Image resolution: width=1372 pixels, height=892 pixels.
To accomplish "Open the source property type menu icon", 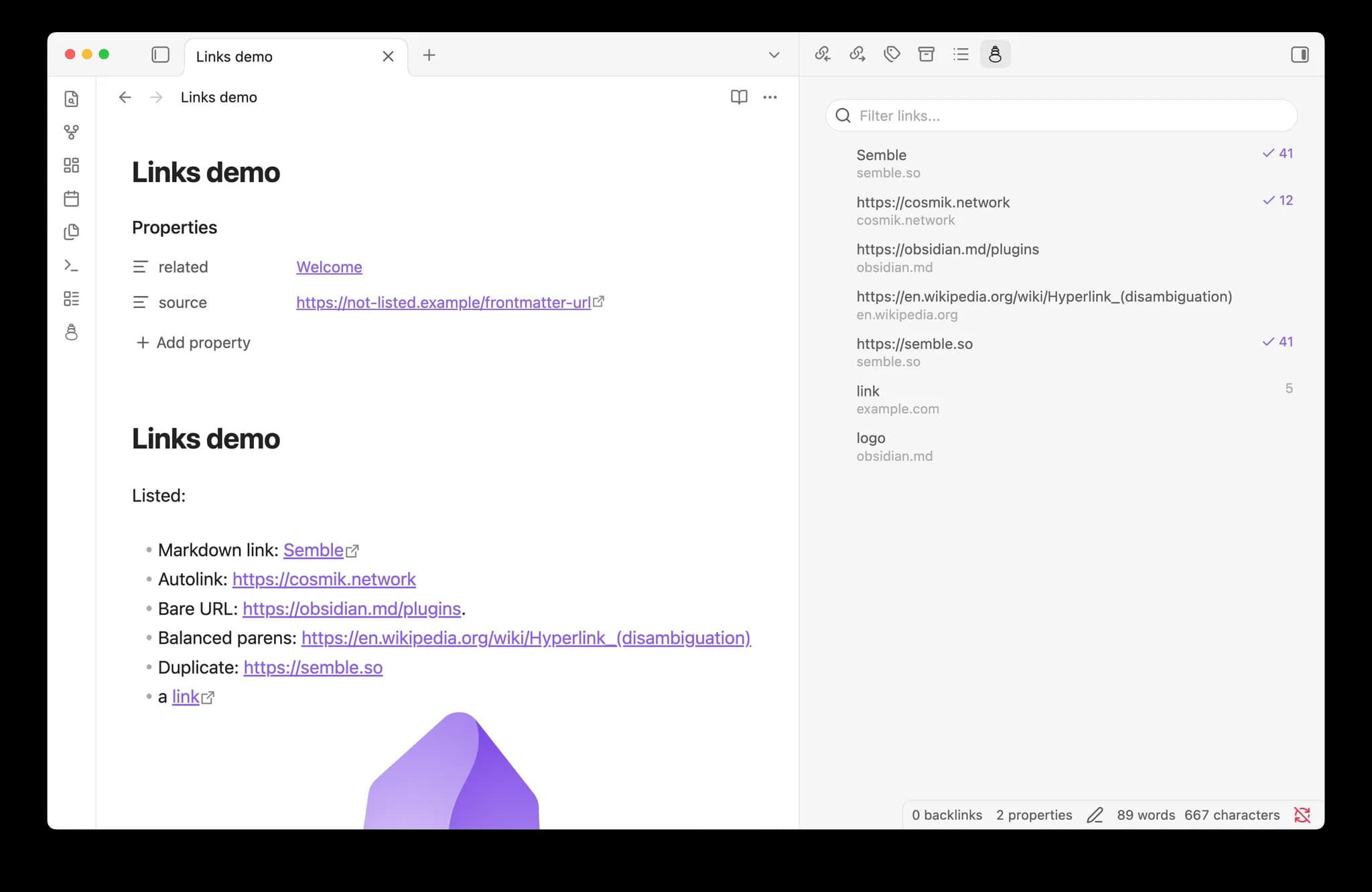I will pyautogui.click(x=140, y=303).
